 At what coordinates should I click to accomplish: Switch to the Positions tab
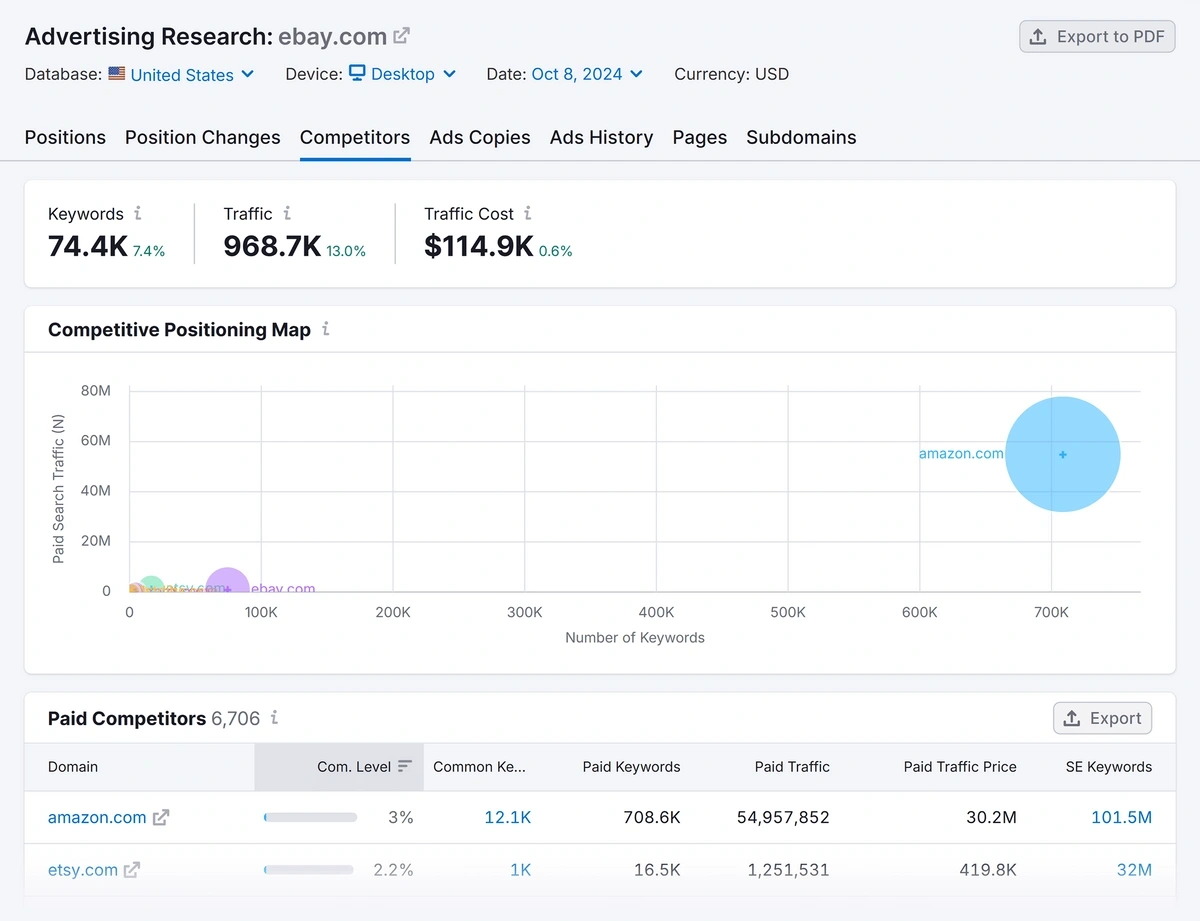65,137
